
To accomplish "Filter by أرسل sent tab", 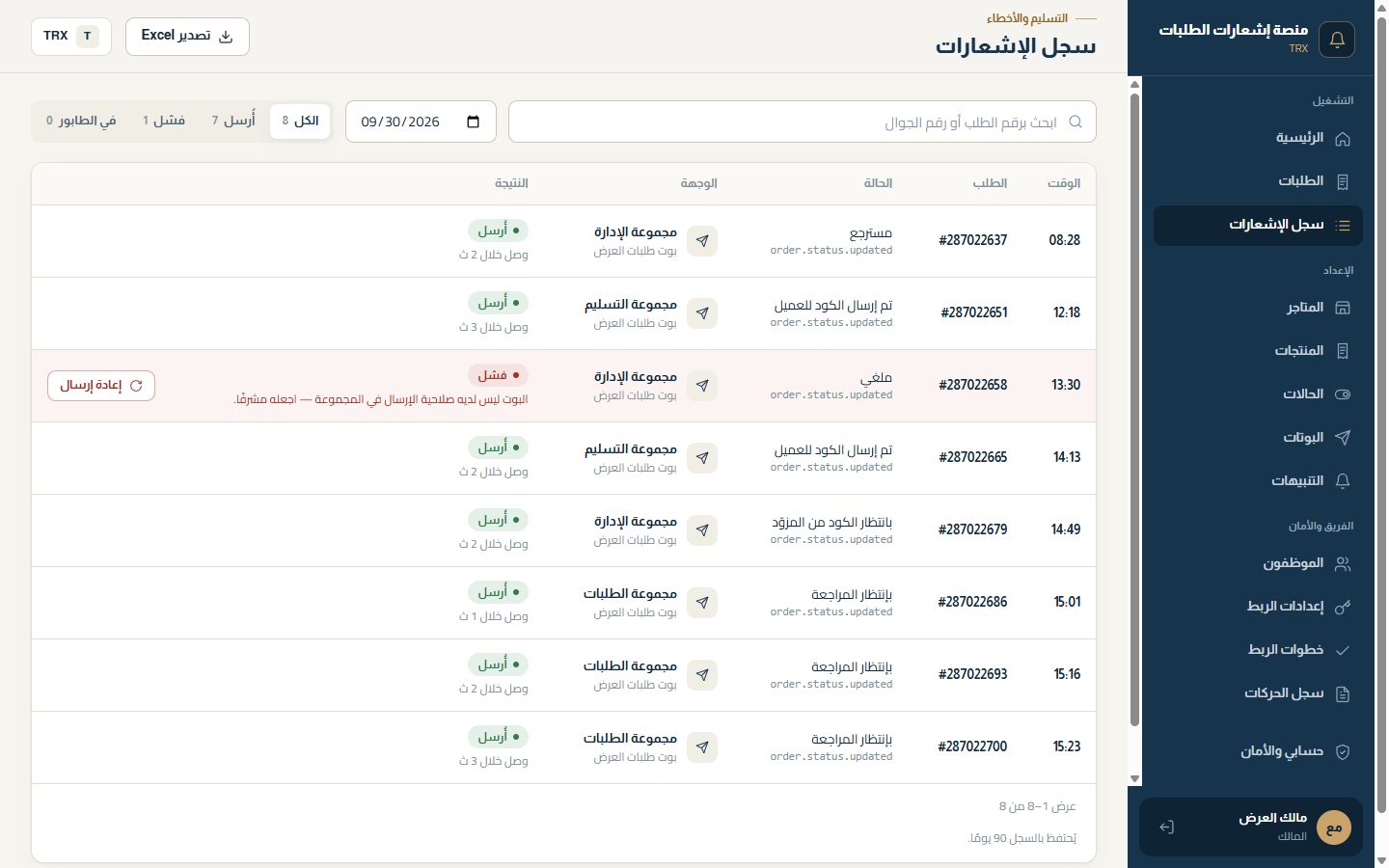I will pos(233,122).
